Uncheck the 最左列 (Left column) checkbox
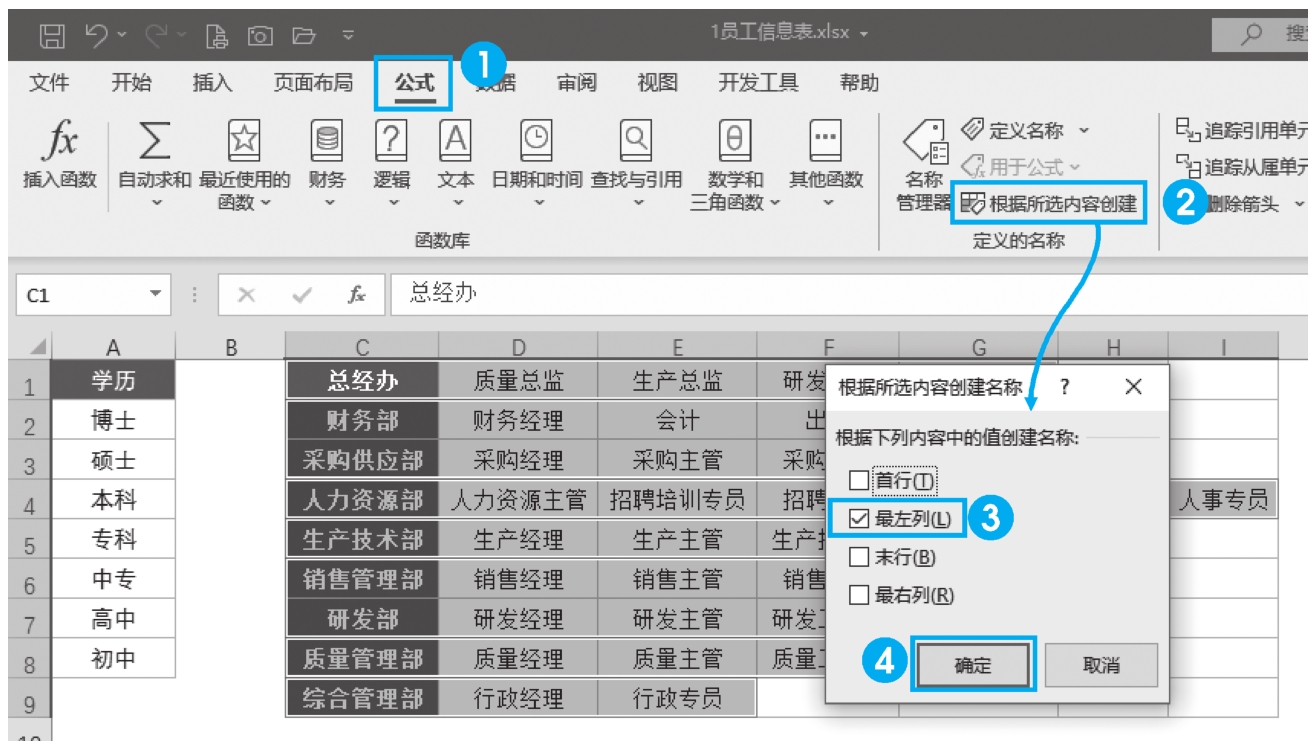 click(x=859, y=519)
